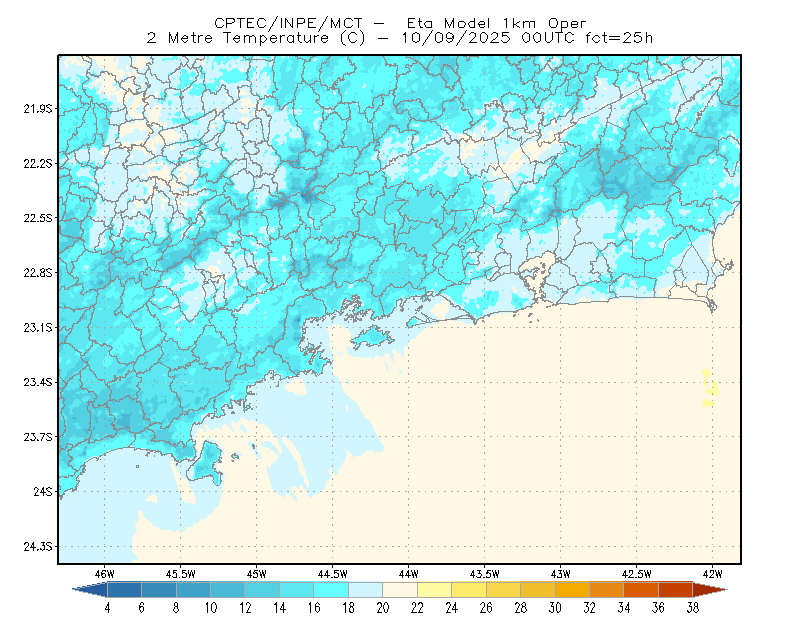Click the 23.7S latitude label

[x=37, y=437]
